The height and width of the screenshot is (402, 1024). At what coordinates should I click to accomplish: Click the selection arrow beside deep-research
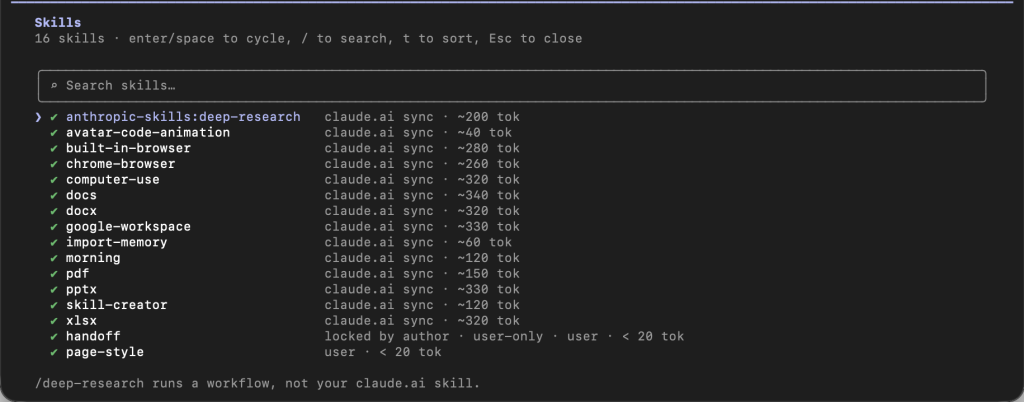39,117
